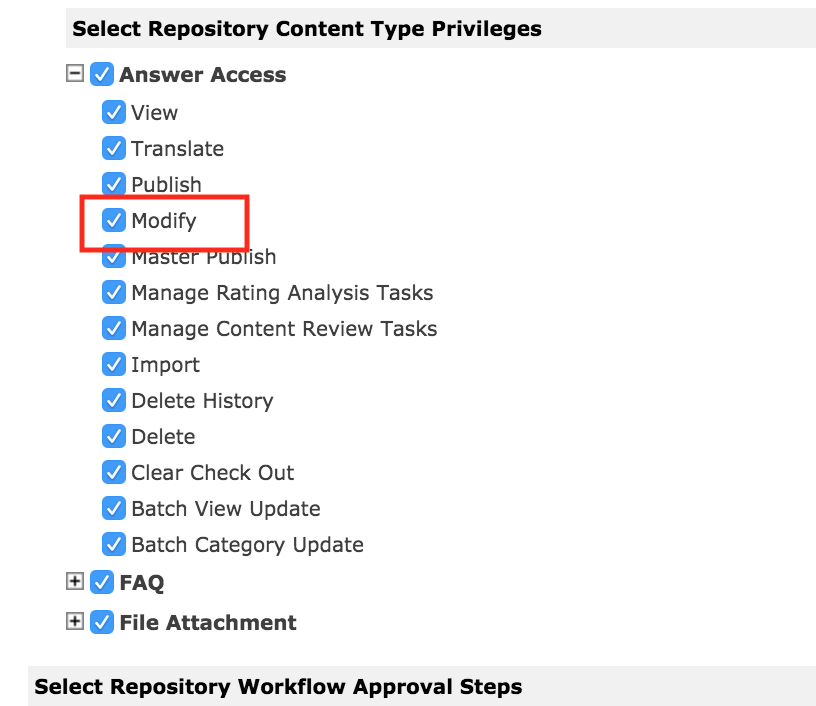The height and width of the screenshot is (706, 816).
Task: Expand the File Attachment privileges node
Action: point(74,622)
